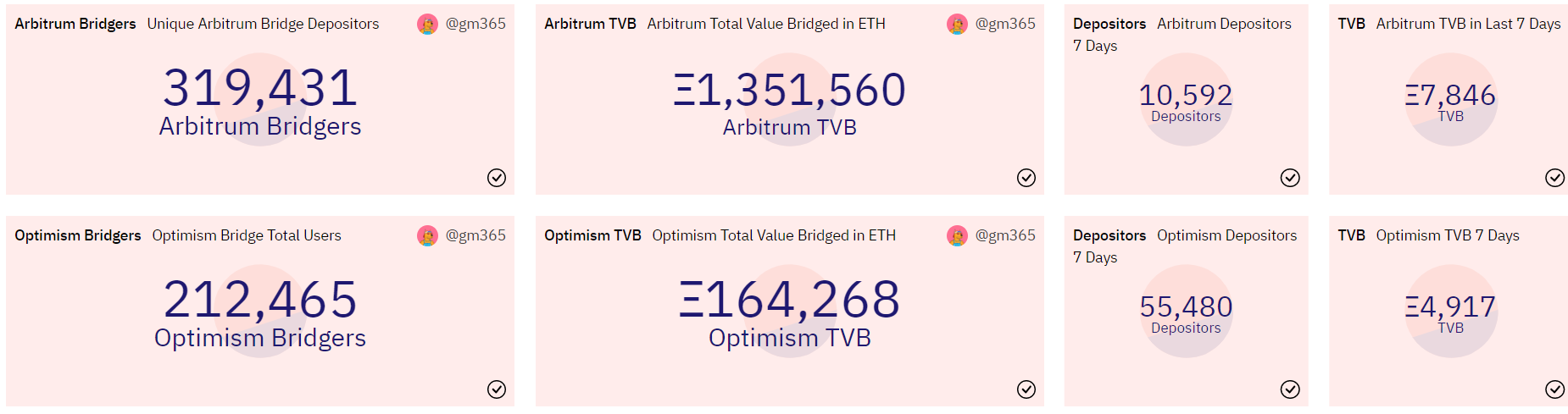
Task: Click the Ξ1,351,560 Arbitrum TVB value
Action: tap(790, 90)
